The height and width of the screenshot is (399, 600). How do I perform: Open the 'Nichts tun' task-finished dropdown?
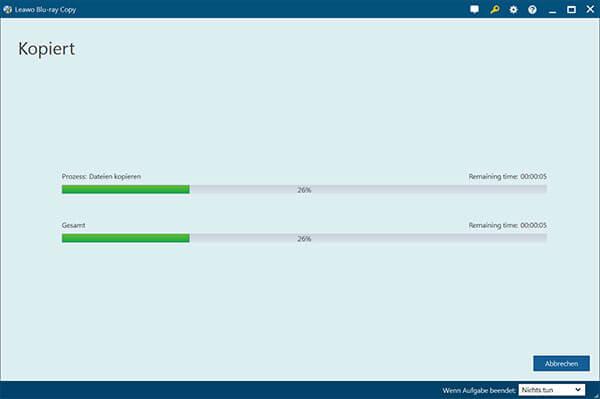click(x=551, y=390)
